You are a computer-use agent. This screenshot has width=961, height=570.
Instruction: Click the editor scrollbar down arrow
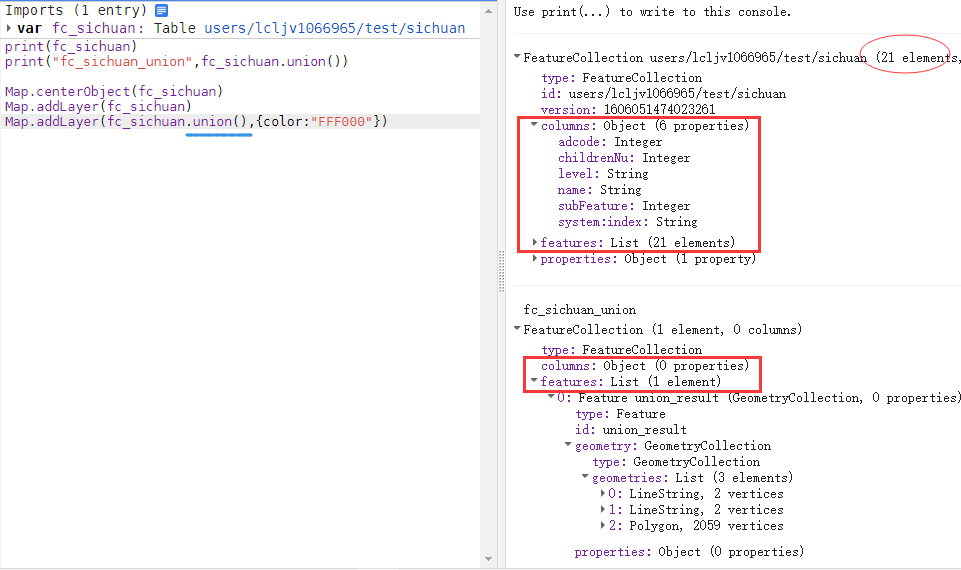[x=488, y=558]
